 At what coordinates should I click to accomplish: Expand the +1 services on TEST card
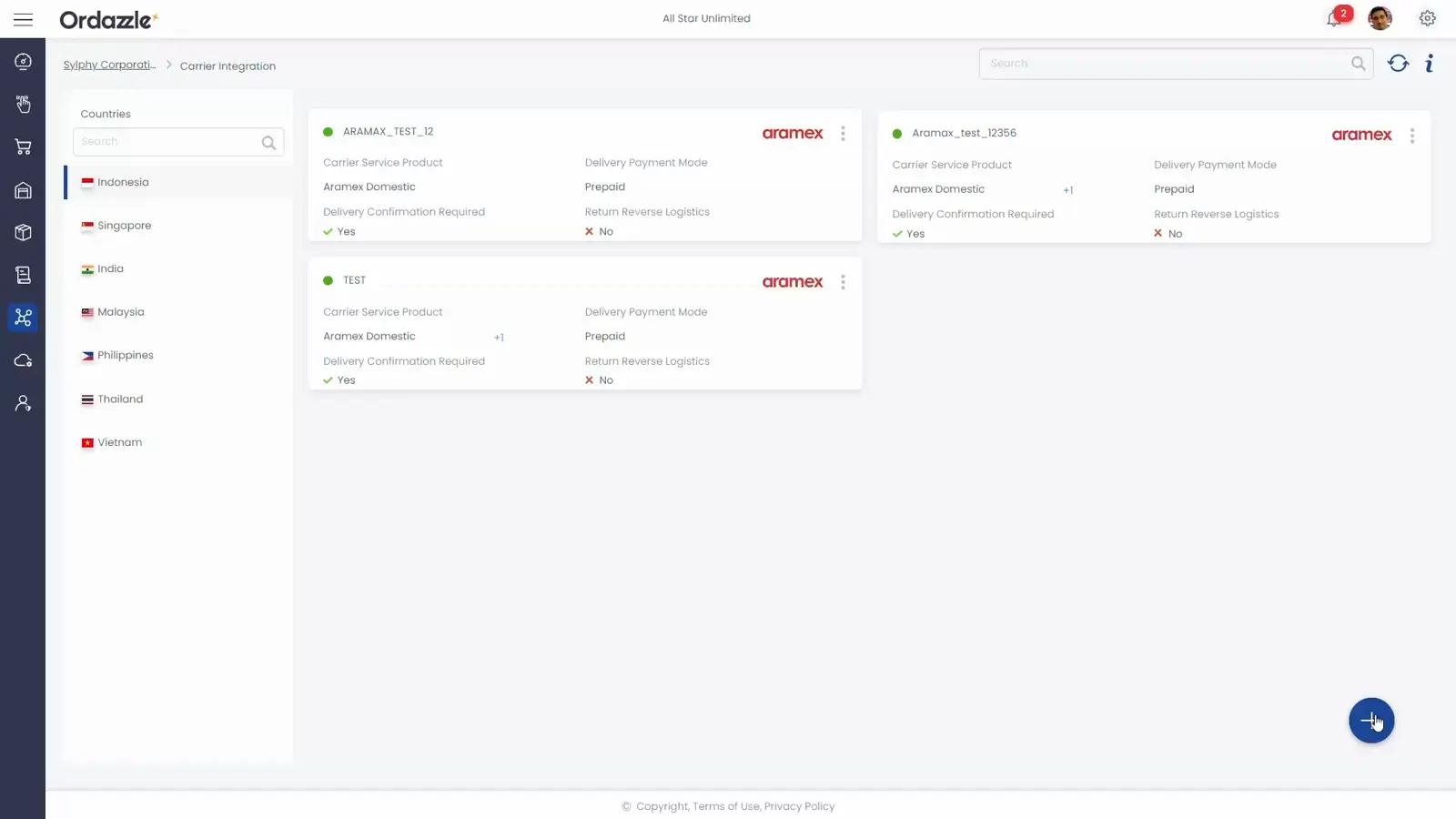pyautogui.click(x=499, y=338)
